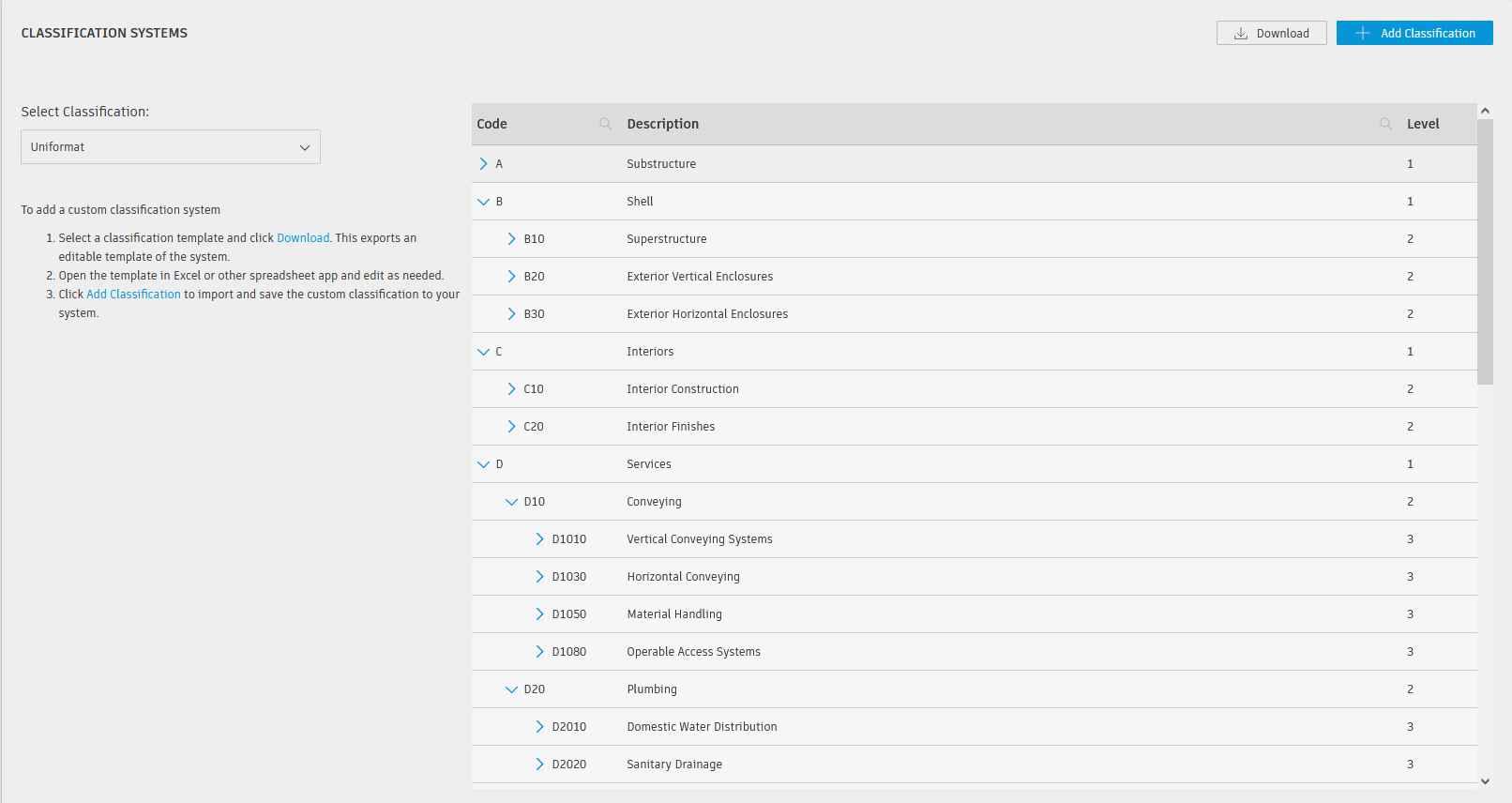Expand the C20 Interior Finishes row
Screen dimensions: 1512x803
(x=512, y=427)
